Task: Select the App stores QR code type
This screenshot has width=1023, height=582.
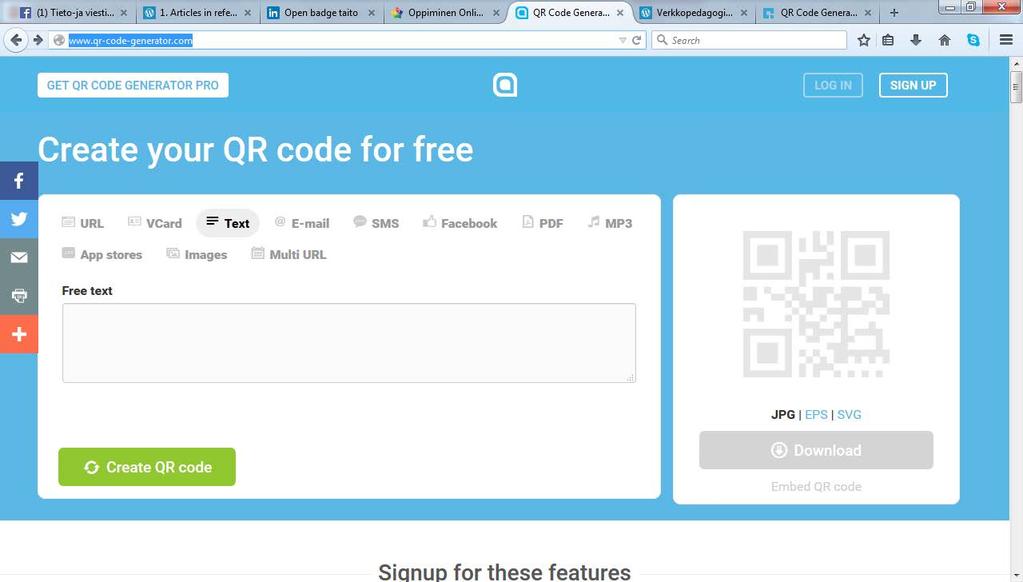Action: tap(102, 254)
